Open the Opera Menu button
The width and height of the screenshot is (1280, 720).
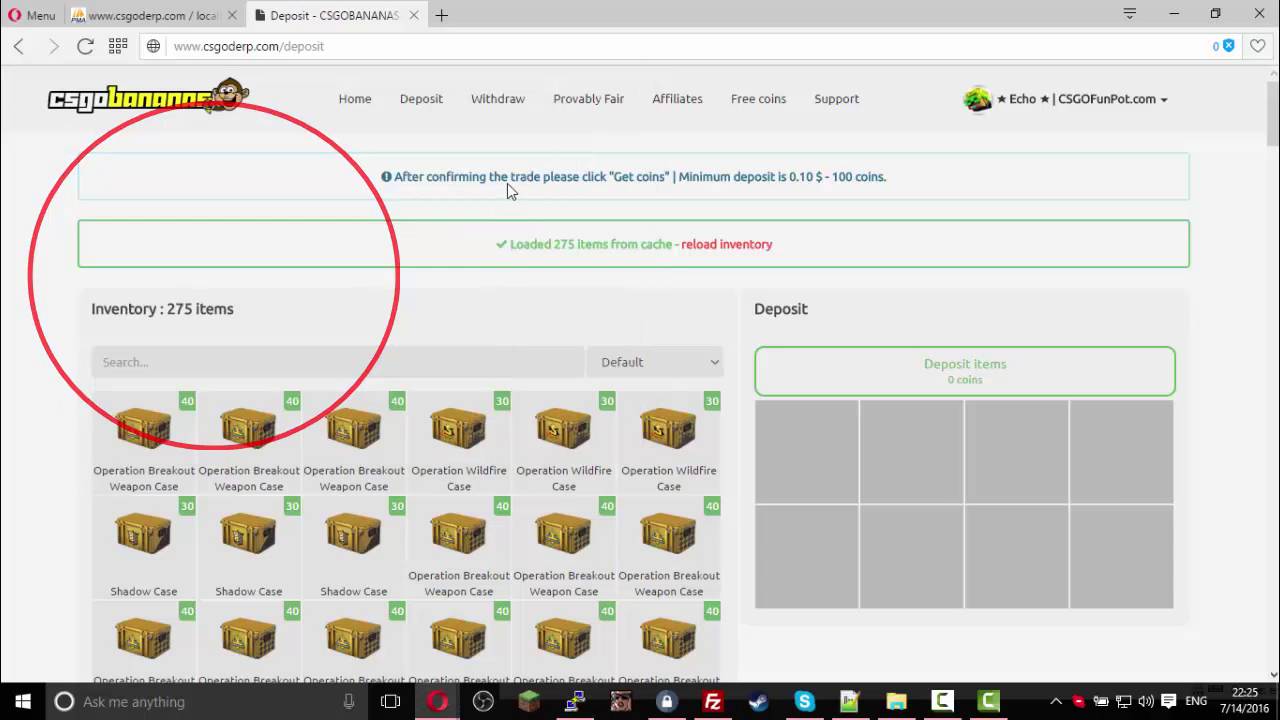point(32,15)
